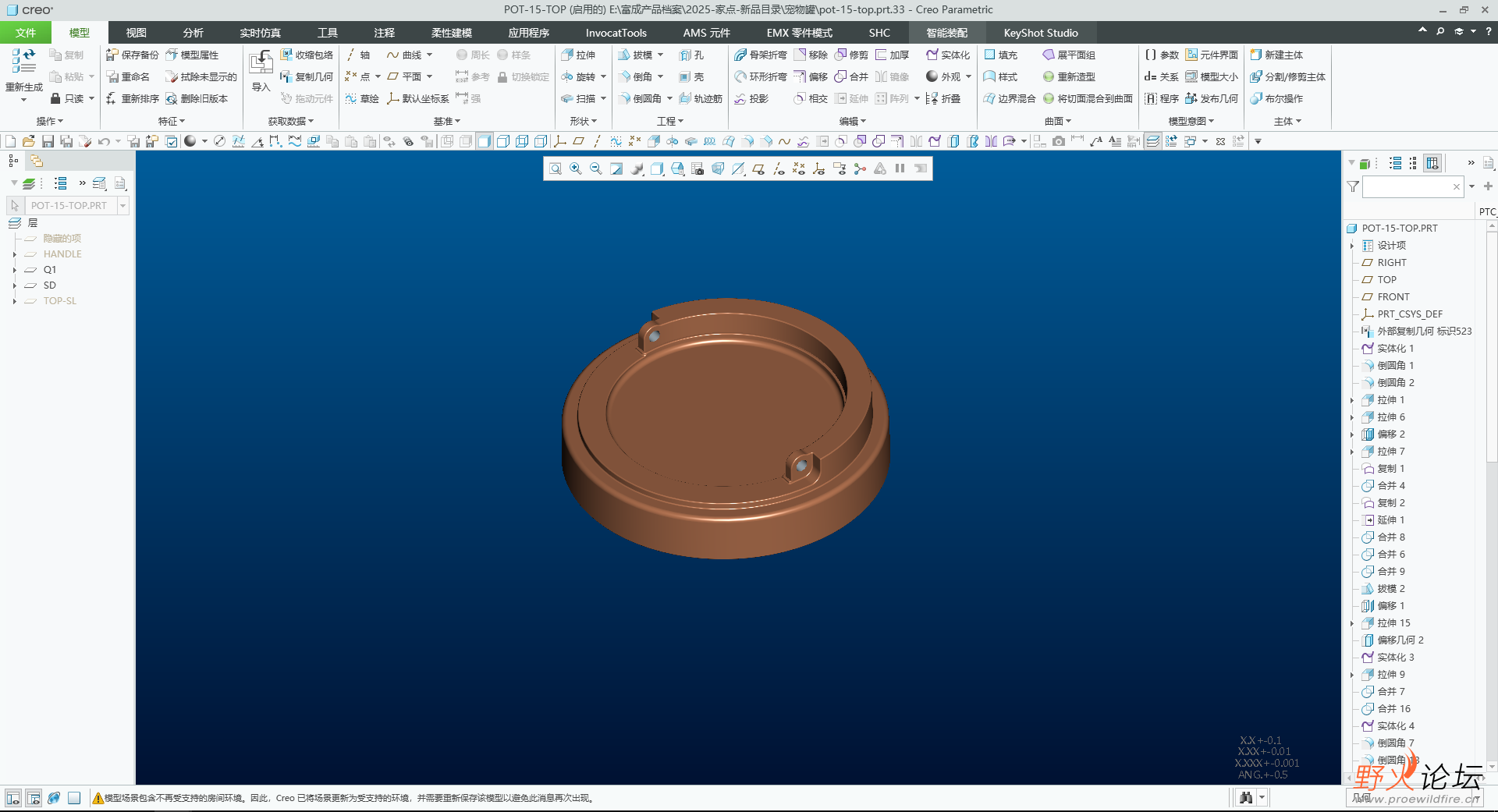Toggle datum axis display in graphics toolbar
The image size is (1498, 812).
(x=779, y=168)
